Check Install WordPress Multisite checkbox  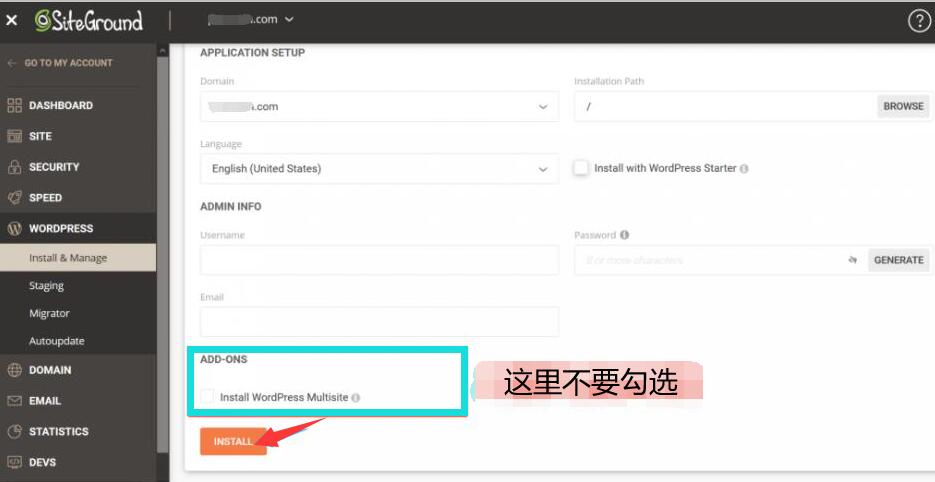coord(207,397)
